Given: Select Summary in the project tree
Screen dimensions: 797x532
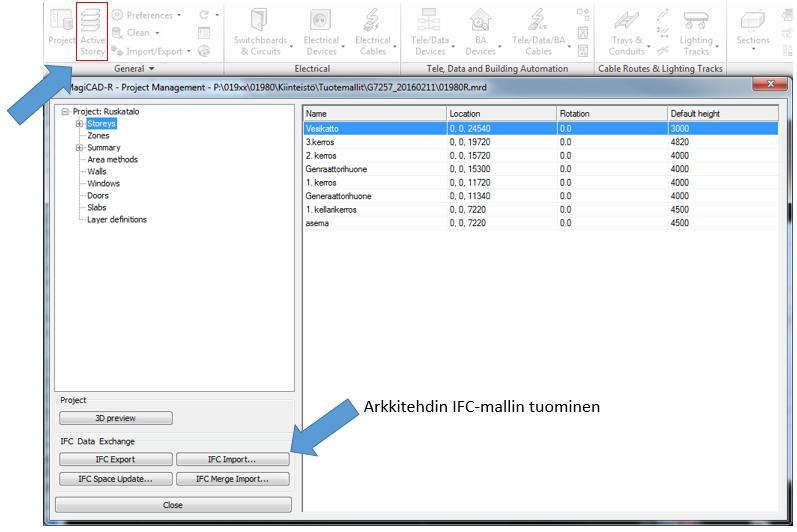Looking at the screenshot, I should (104, 148).
